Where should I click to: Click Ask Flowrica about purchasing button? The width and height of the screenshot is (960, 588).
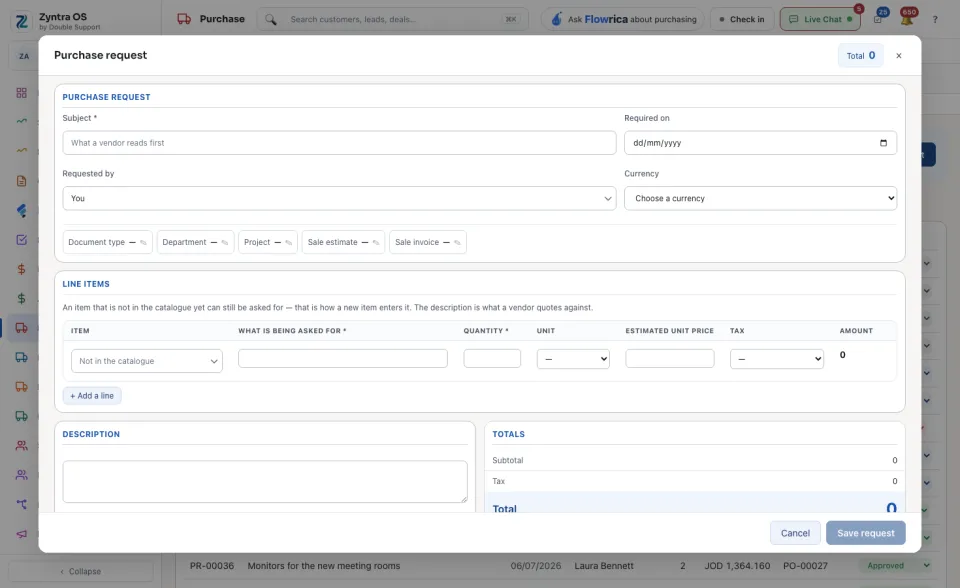[623, 20]
